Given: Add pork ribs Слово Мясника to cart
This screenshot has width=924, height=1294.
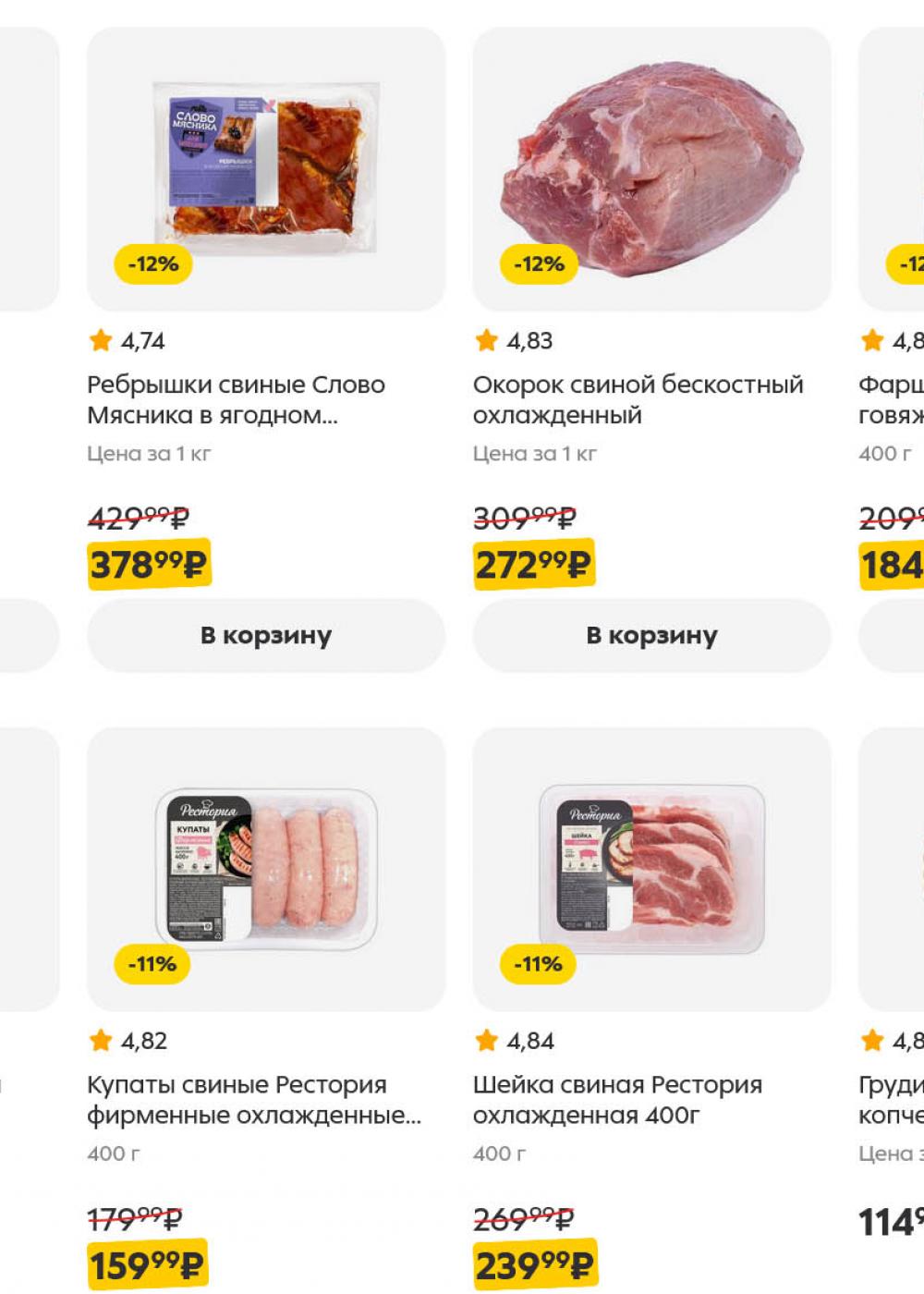Looking at the screenshot, I should [266, 636].
